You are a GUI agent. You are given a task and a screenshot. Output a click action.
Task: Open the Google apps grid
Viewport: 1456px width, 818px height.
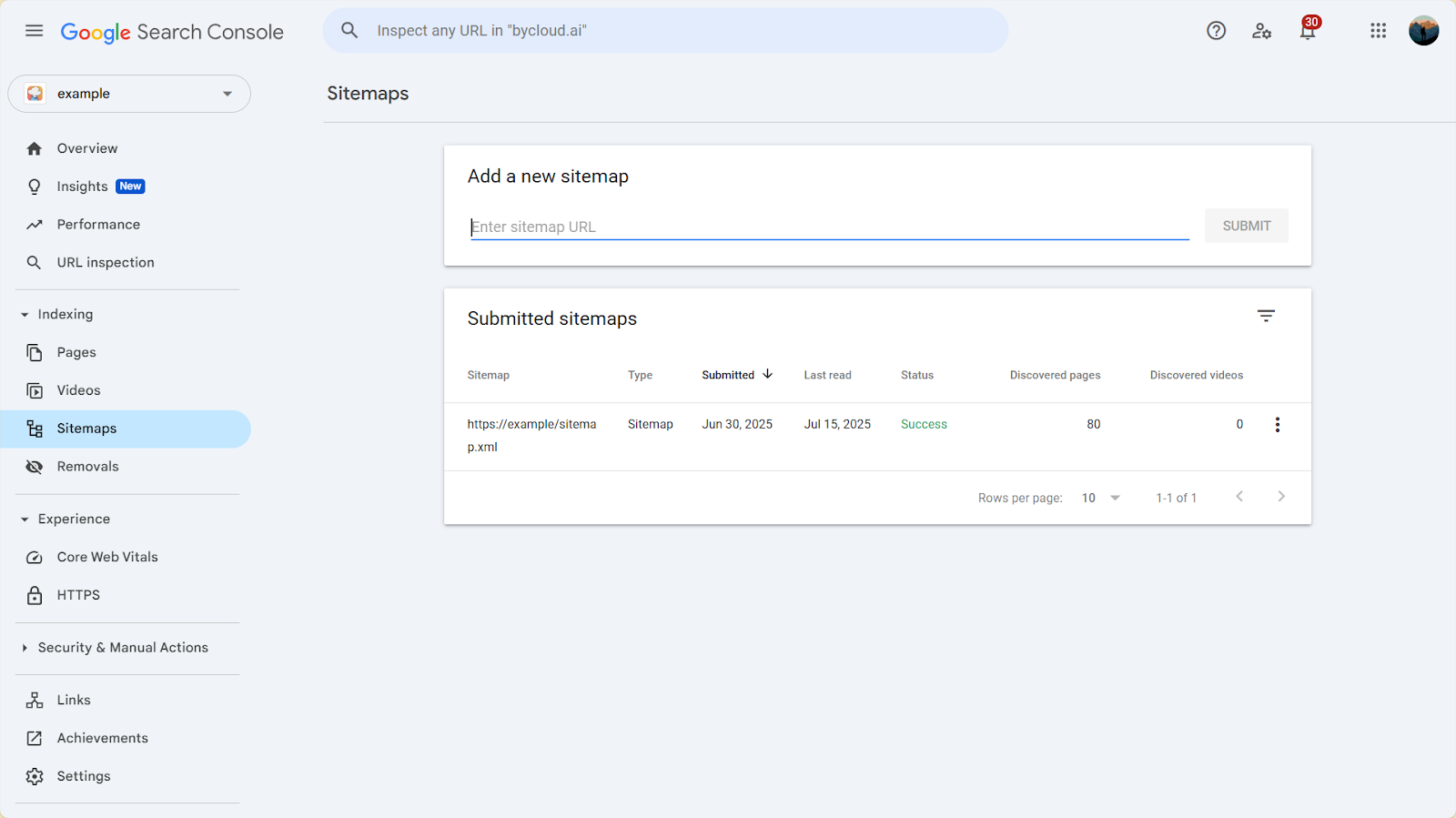pyautogui.click(x=1378, y=31)
